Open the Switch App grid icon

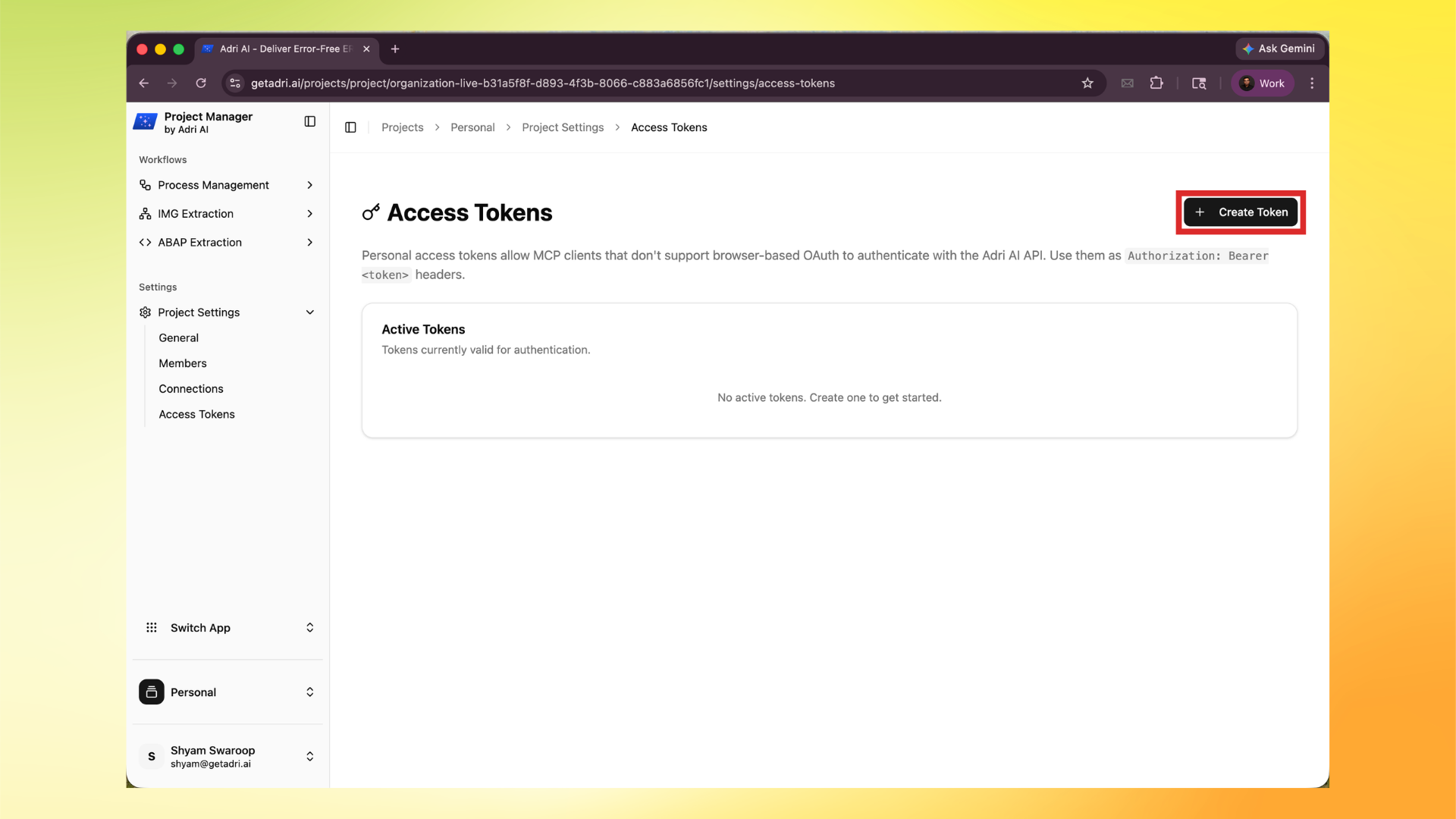pyautogui.click(x=152, y=627)
